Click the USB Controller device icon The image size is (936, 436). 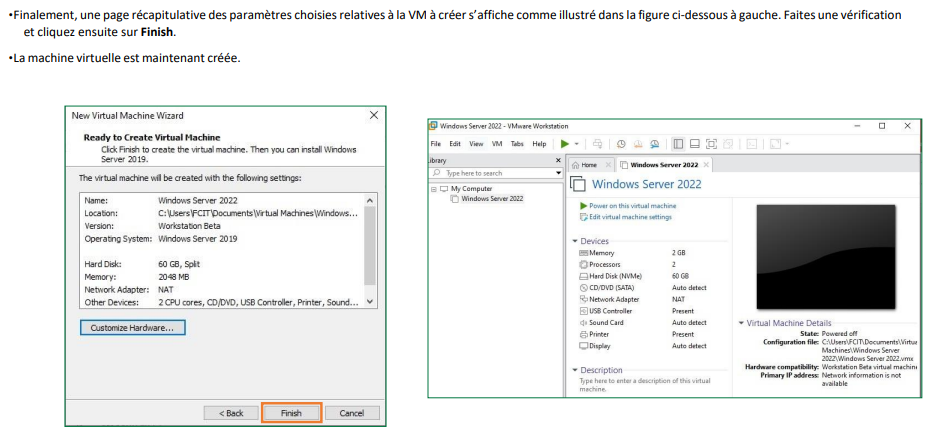[584, 311]
